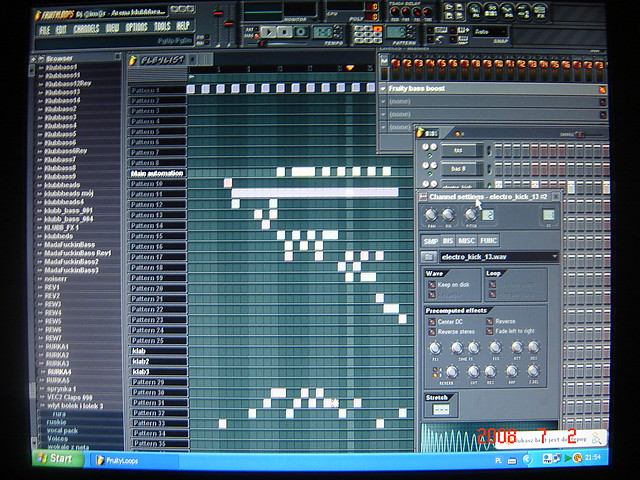Click the Stretch time display box
The height and width of the screenshot is (480, 640).
tap(441, 409)
